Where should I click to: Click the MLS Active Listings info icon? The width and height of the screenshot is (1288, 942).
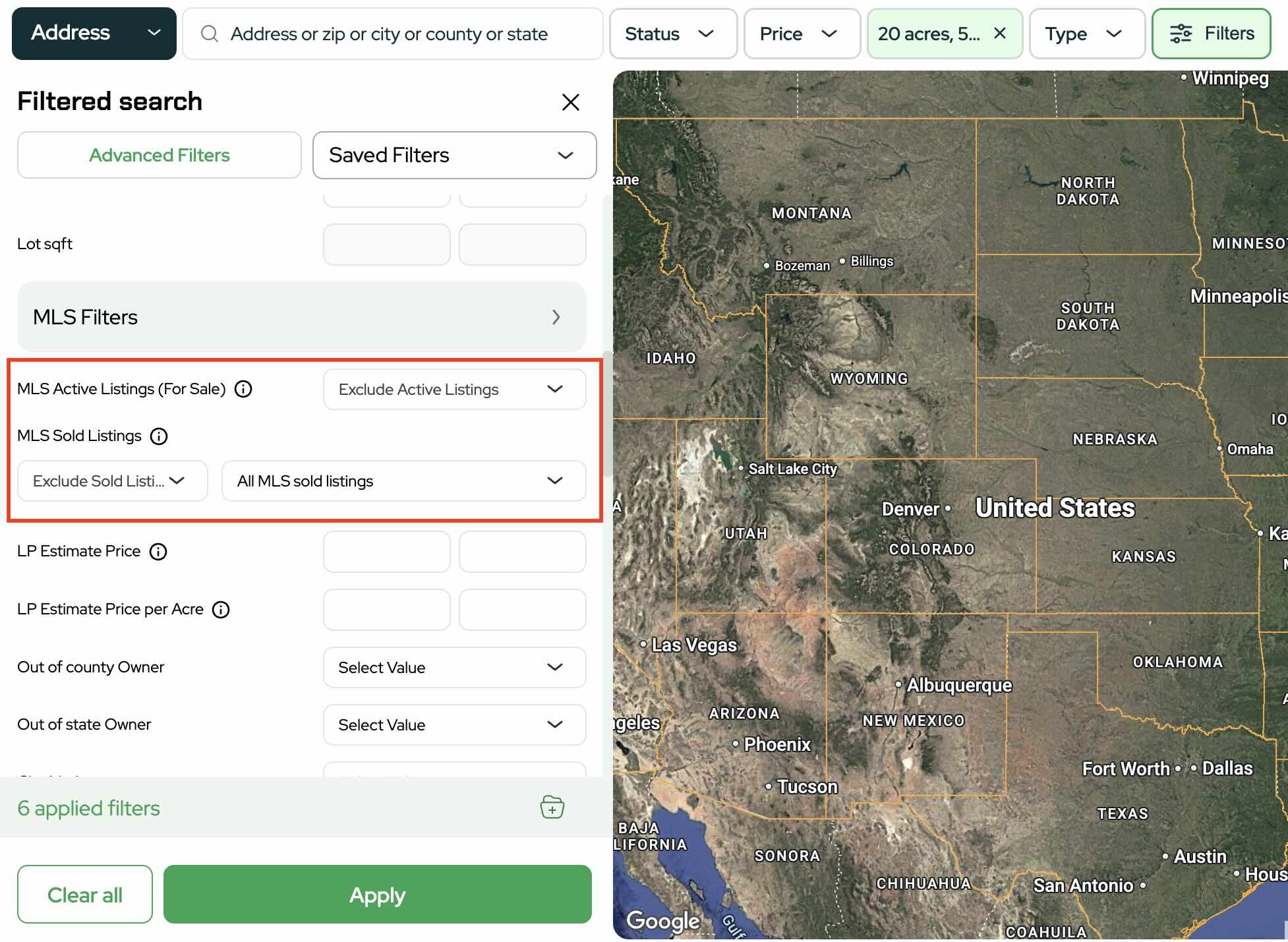[x=243, y=389]
